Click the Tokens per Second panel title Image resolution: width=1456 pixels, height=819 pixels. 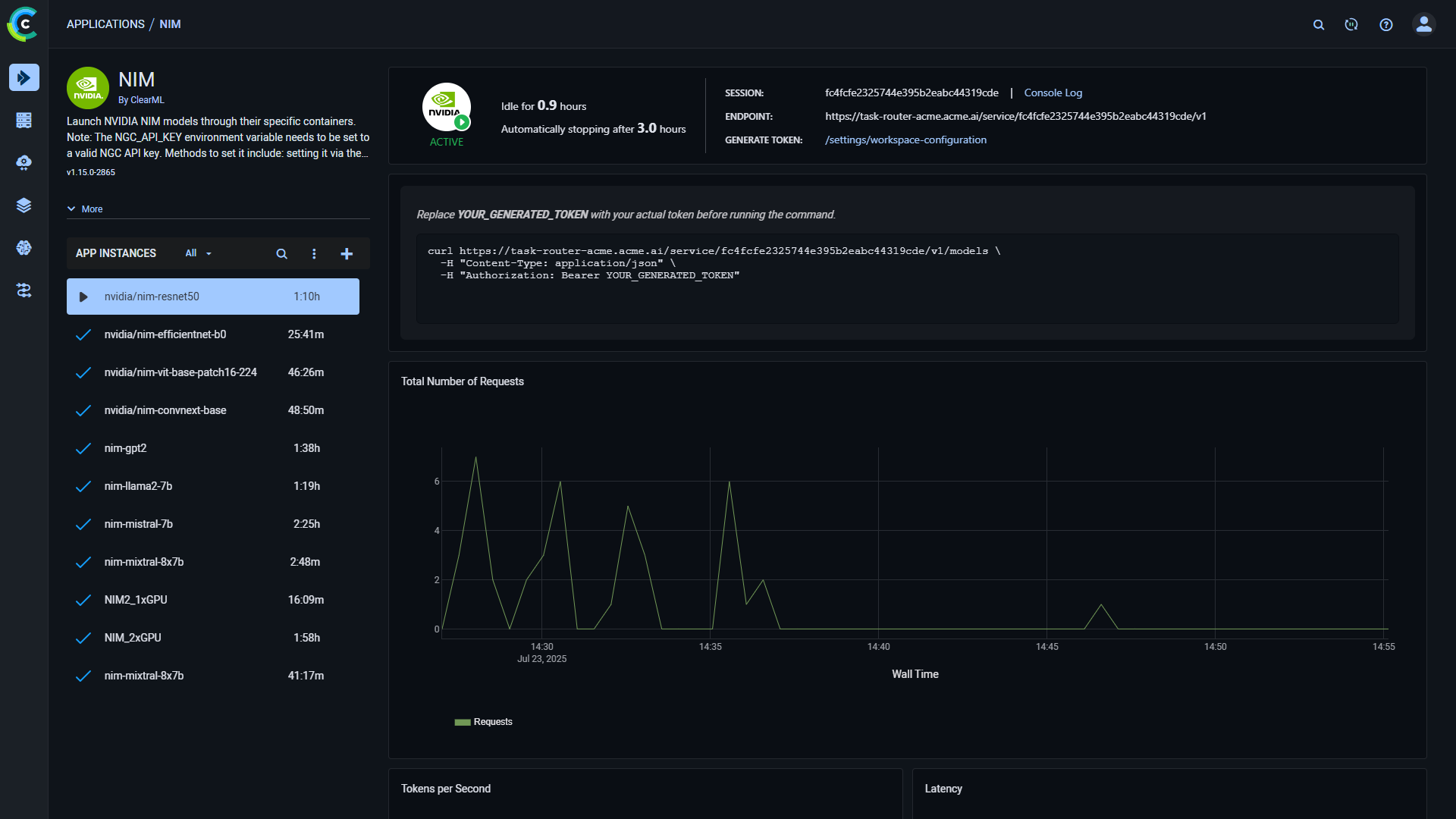[x=446, y=789]
